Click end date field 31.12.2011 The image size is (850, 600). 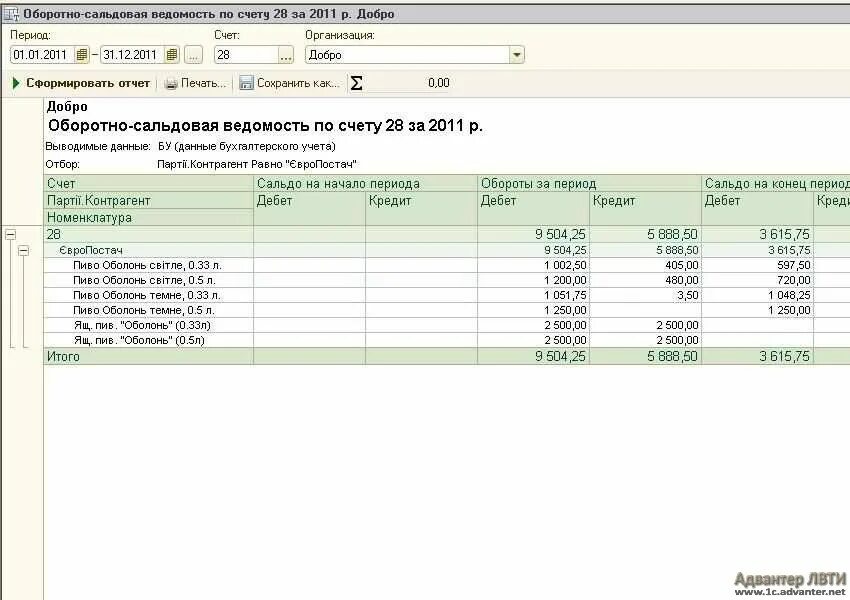(x=133, y=55)
